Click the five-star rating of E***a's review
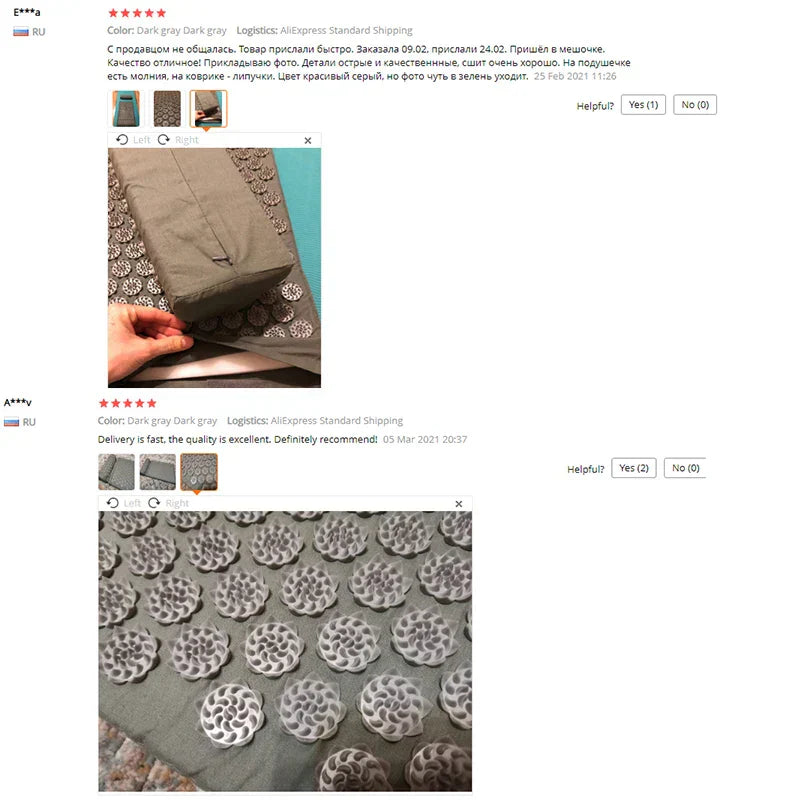This screenshot has width=800, height=800. click(x=137, y=13)
